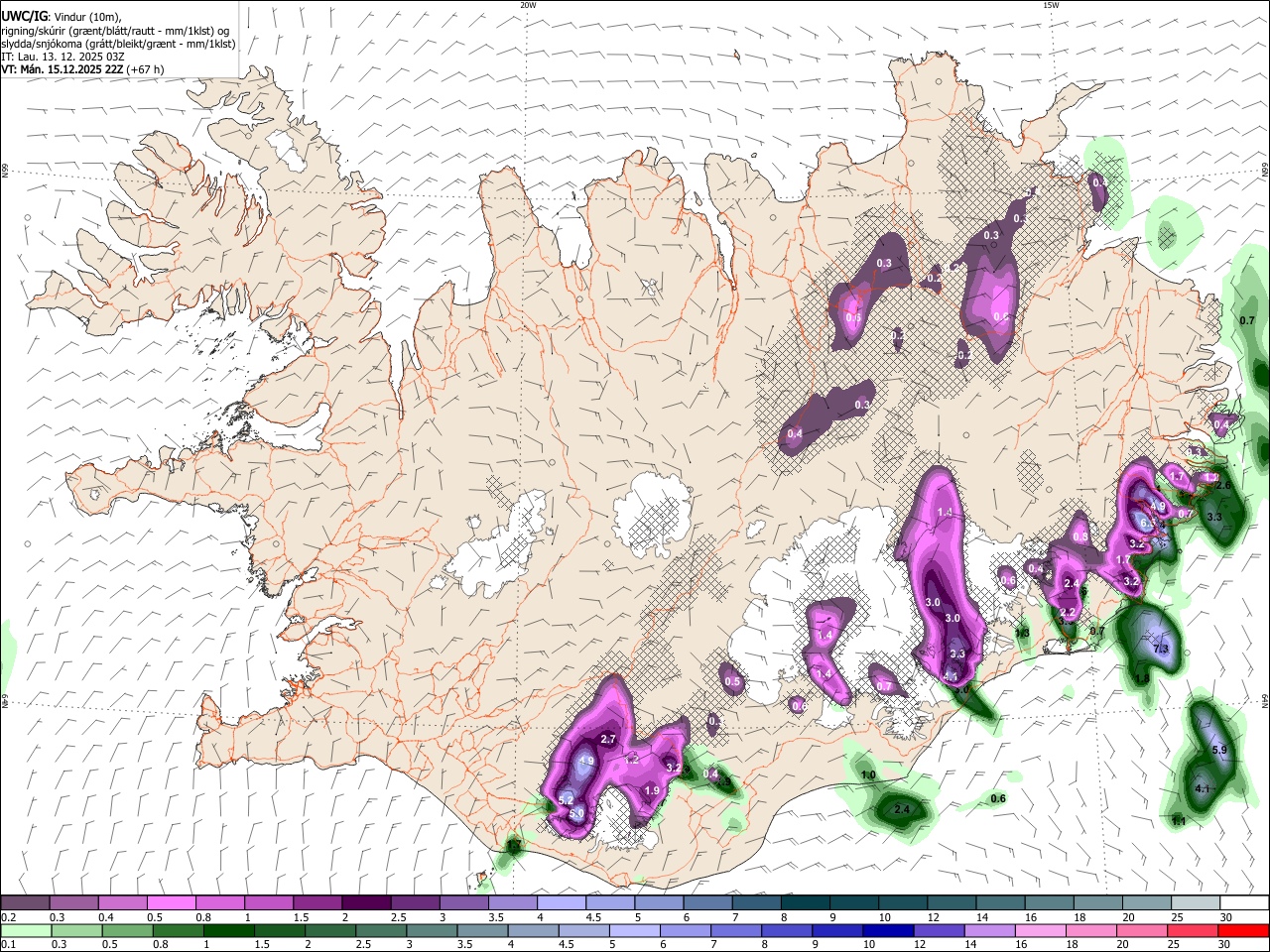Image resolution: width=1270 pixels, height=952 pixels.
Task: Click the 'VT: Mán. 15.12.2025 22Z (+67 h)' line
Action: point(83,69)
